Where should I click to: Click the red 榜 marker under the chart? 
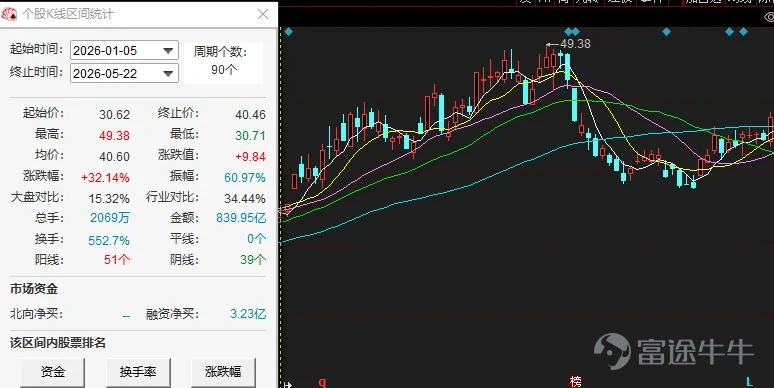click(x=576, y=382)
